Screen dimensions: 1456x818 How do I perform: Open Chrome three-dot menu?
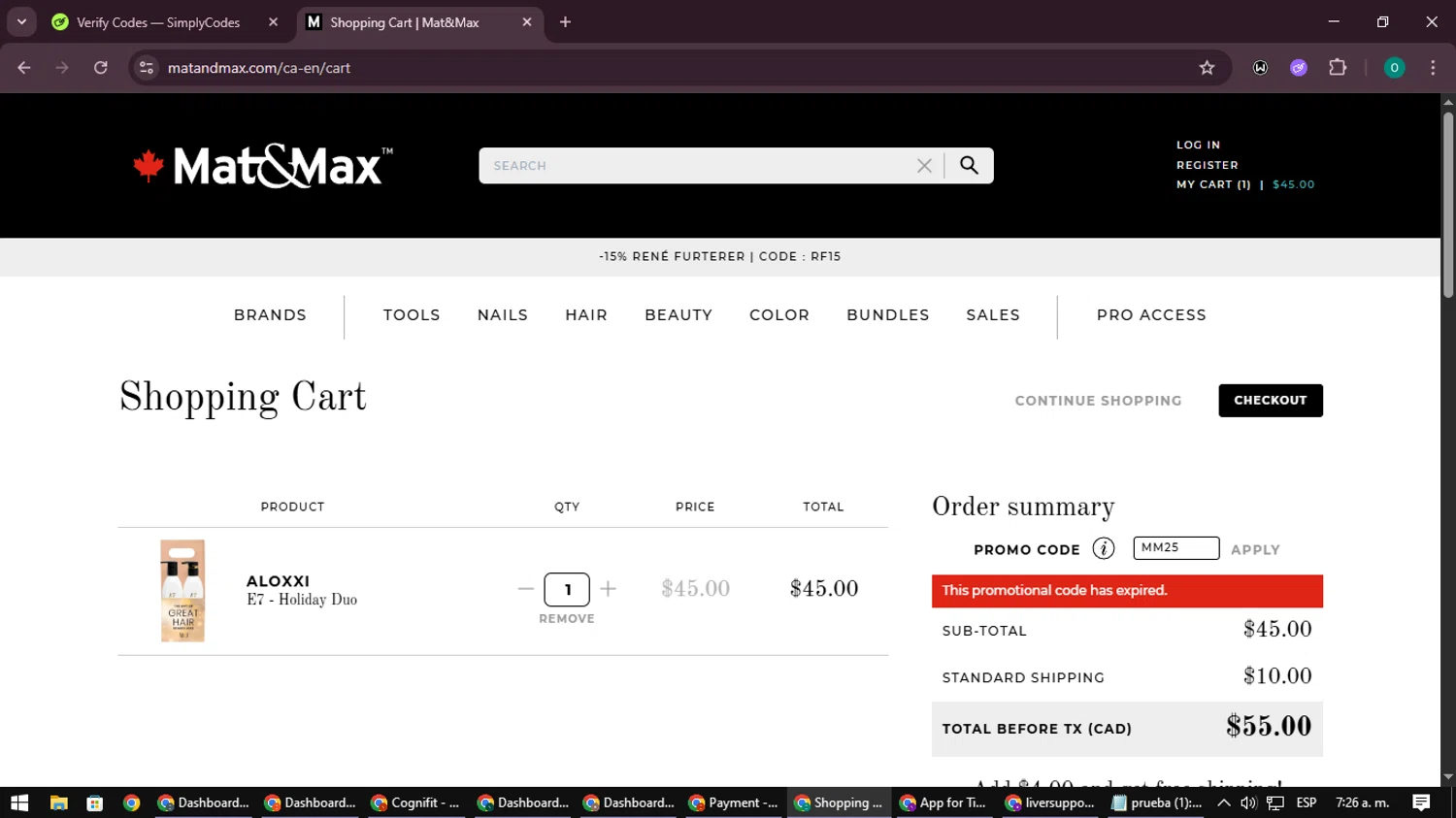tap(1433, 68)
